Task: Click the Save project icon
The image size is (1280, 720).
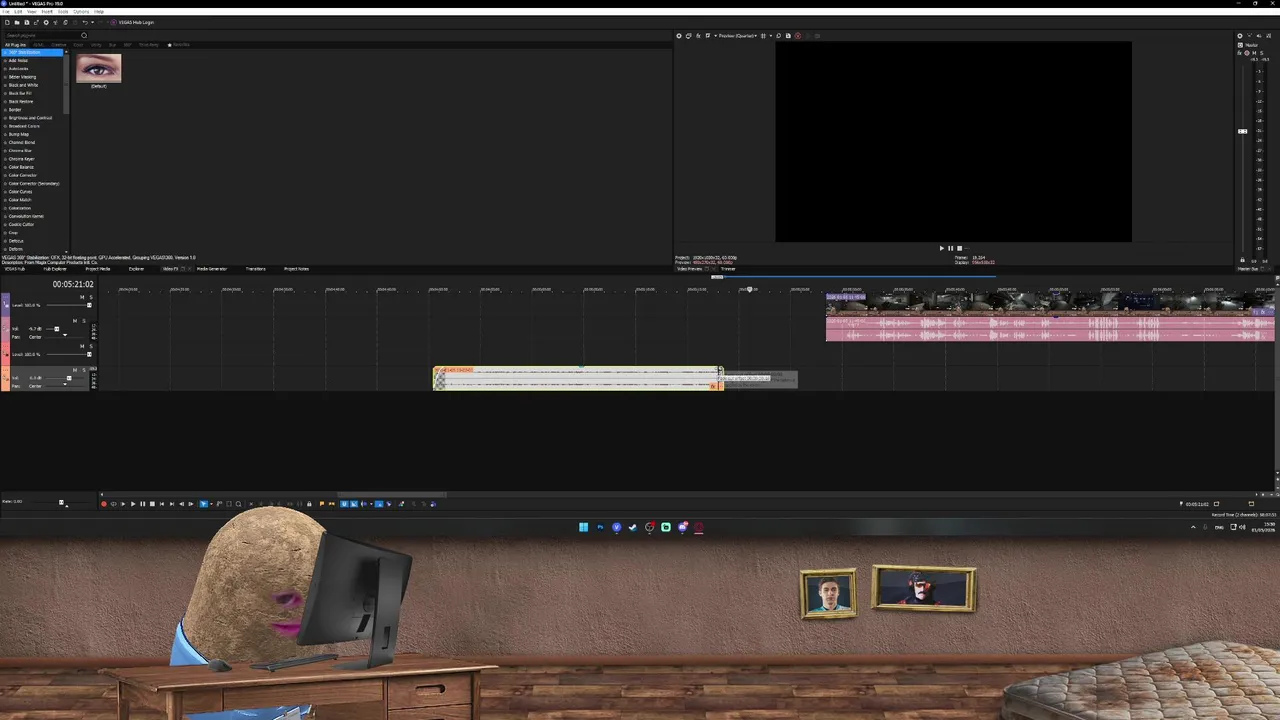Action: click(x=27, y=22)
